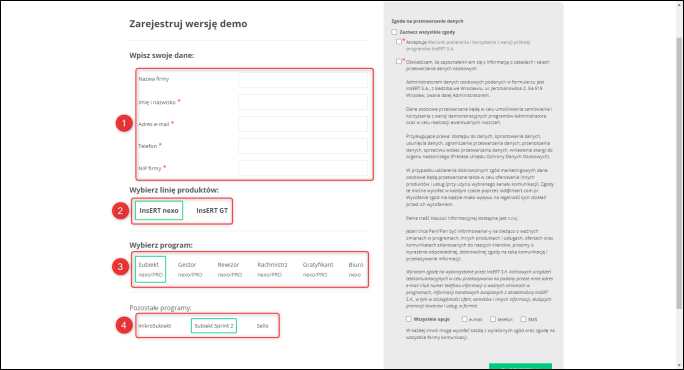Screen dimensions: 684x370
Task: Select Rachmistrz nexo/PRO program
Action: tap(272, 270)
